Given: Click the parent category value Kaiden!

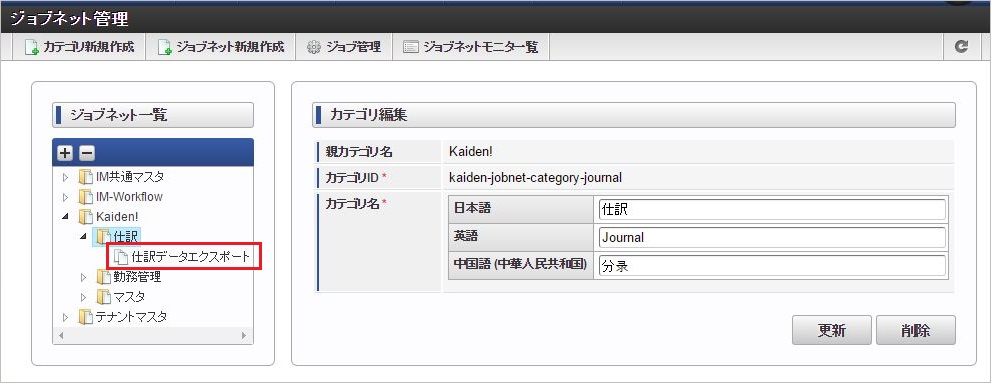Looking at the screenshot, I should point(471,151).
